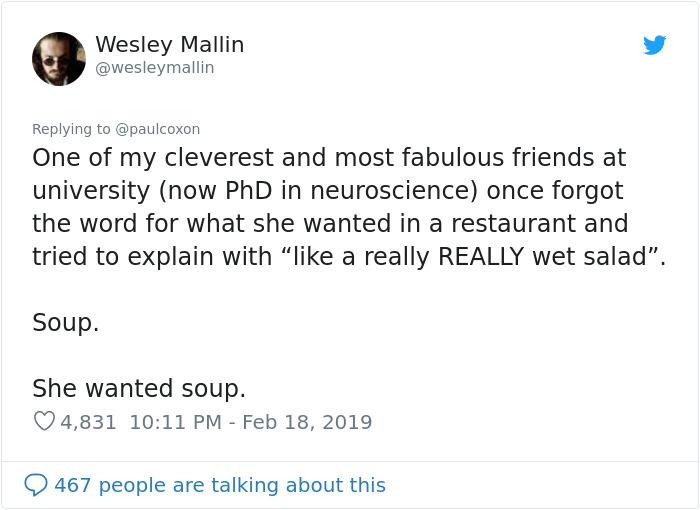The height and width of the screenshot is (510, 700).
Task: Open "people are talking about this" link
Action: (242, 485)
